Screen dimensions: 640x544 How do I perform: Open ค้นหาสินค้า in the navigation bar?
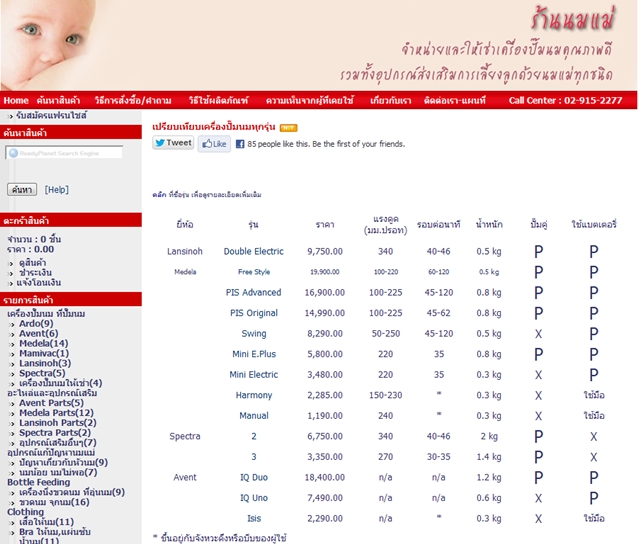pos(58,100)
